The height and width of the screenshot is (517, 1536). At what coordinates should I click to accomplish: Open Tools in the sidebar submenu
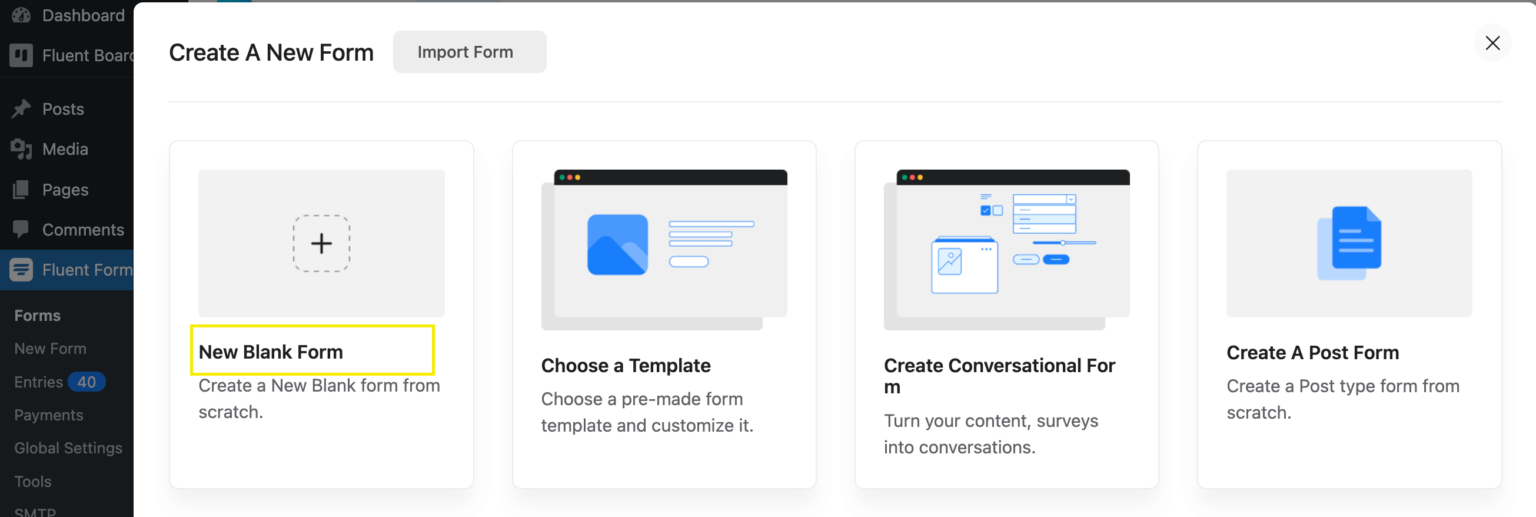point(33,481)
